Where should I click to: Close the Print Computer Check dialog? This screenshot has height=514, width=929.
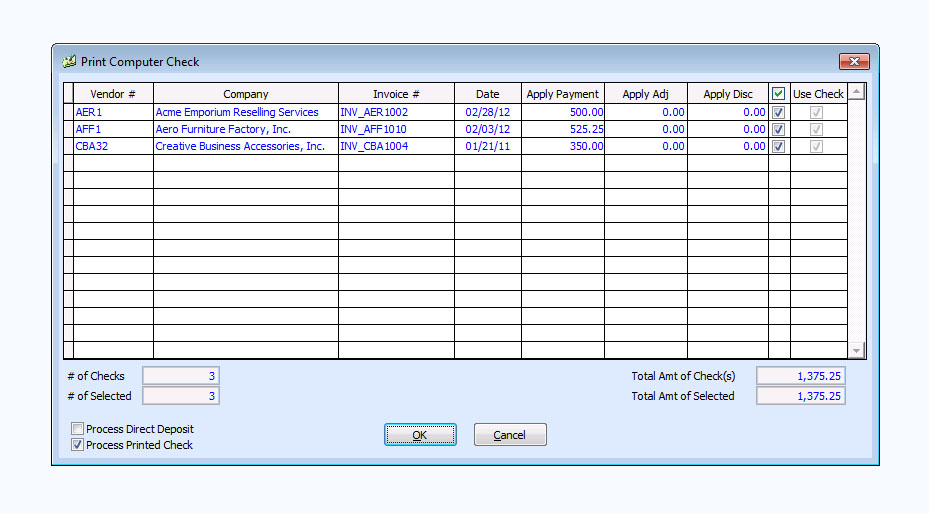click(852, 62)
